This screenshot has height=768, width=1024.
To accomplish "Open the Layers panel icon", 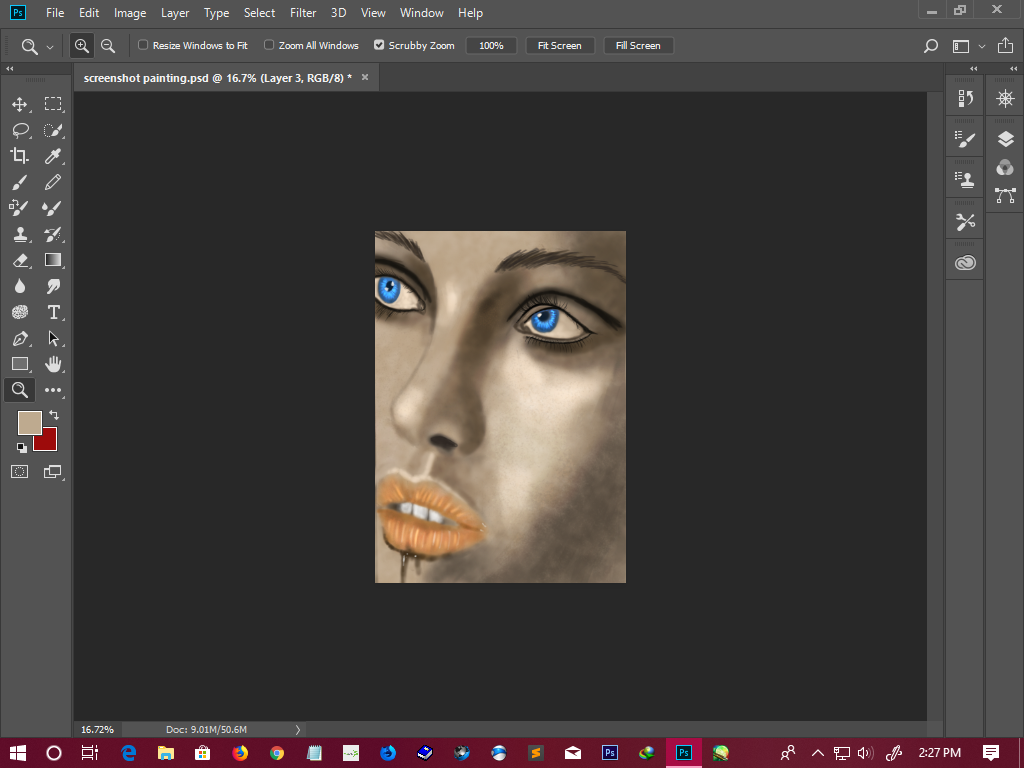I will pyautogui.click(x=1005, y=139).
